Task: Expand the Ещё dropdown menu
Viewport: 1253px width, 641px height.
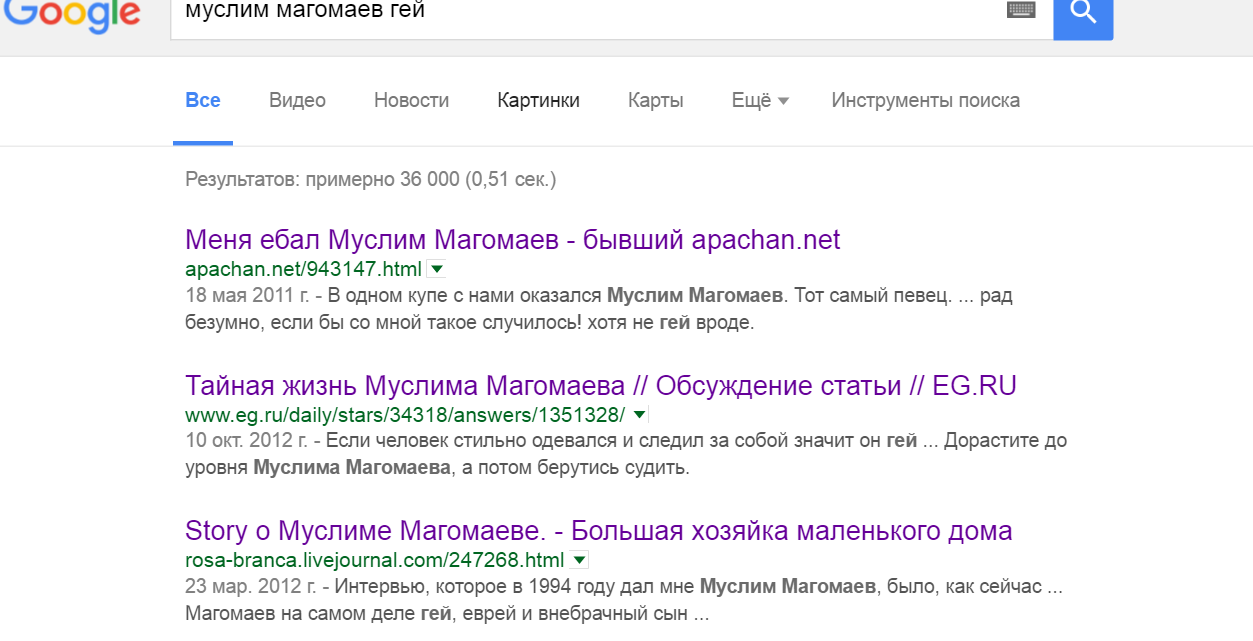Action: [x=760, y=100]
